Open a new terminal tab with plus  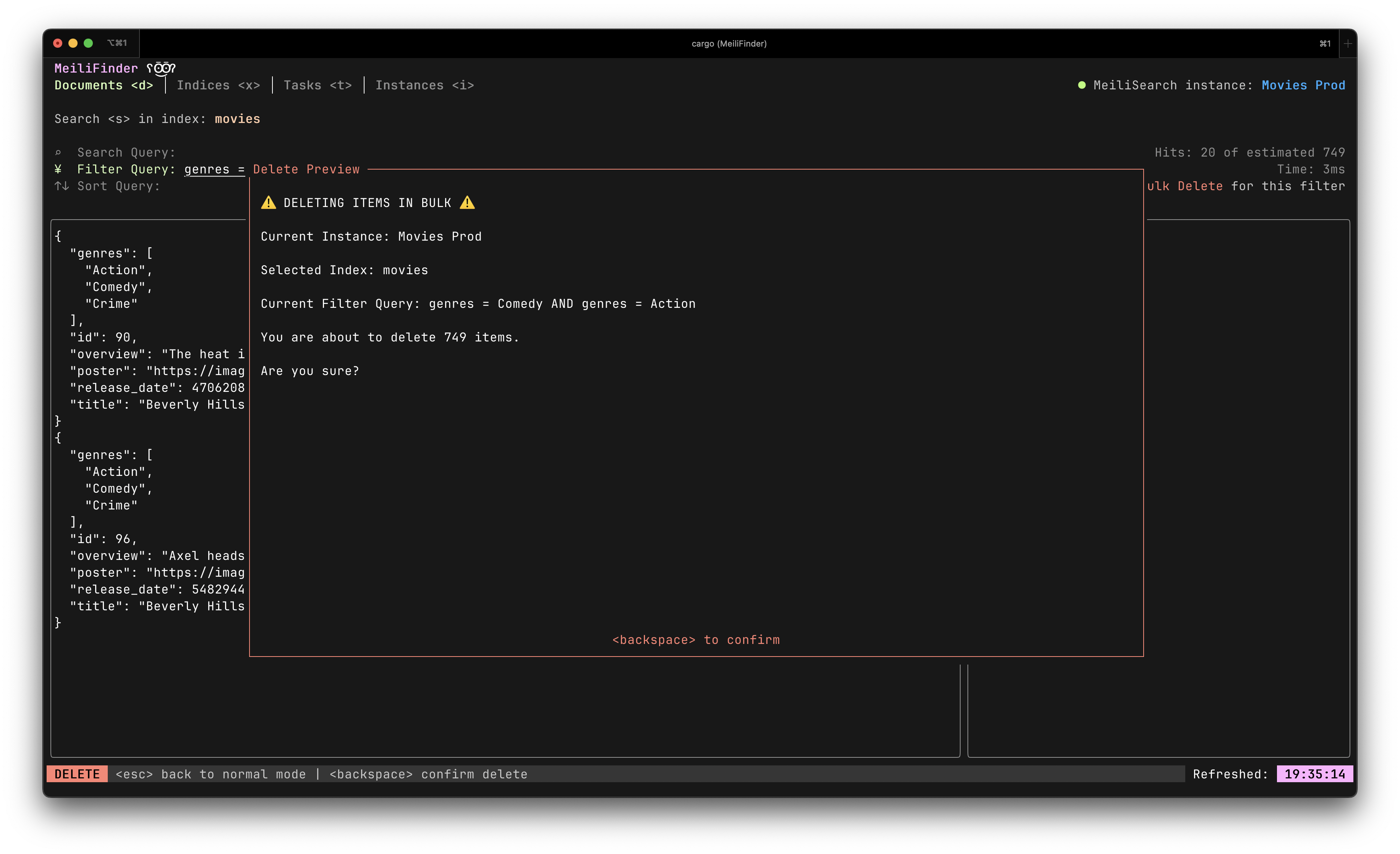click(x=1348, y=44)
